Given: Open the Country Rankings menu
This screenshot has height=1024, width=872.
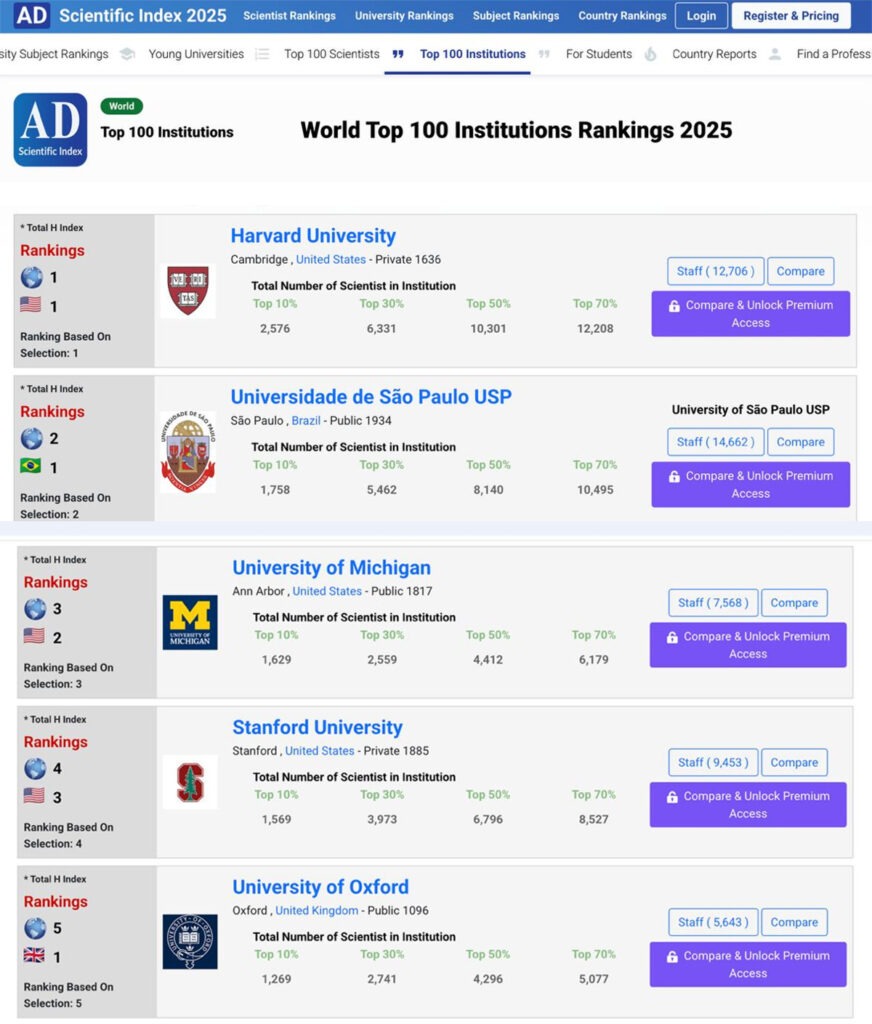Looking at the screenshot, I should [622, 16].
